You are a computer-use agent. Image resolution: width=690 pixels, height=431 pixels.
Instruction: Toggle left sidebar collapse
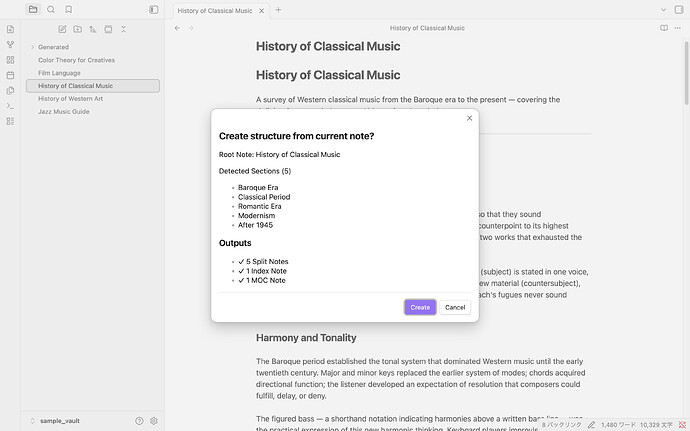pos(154,9)
